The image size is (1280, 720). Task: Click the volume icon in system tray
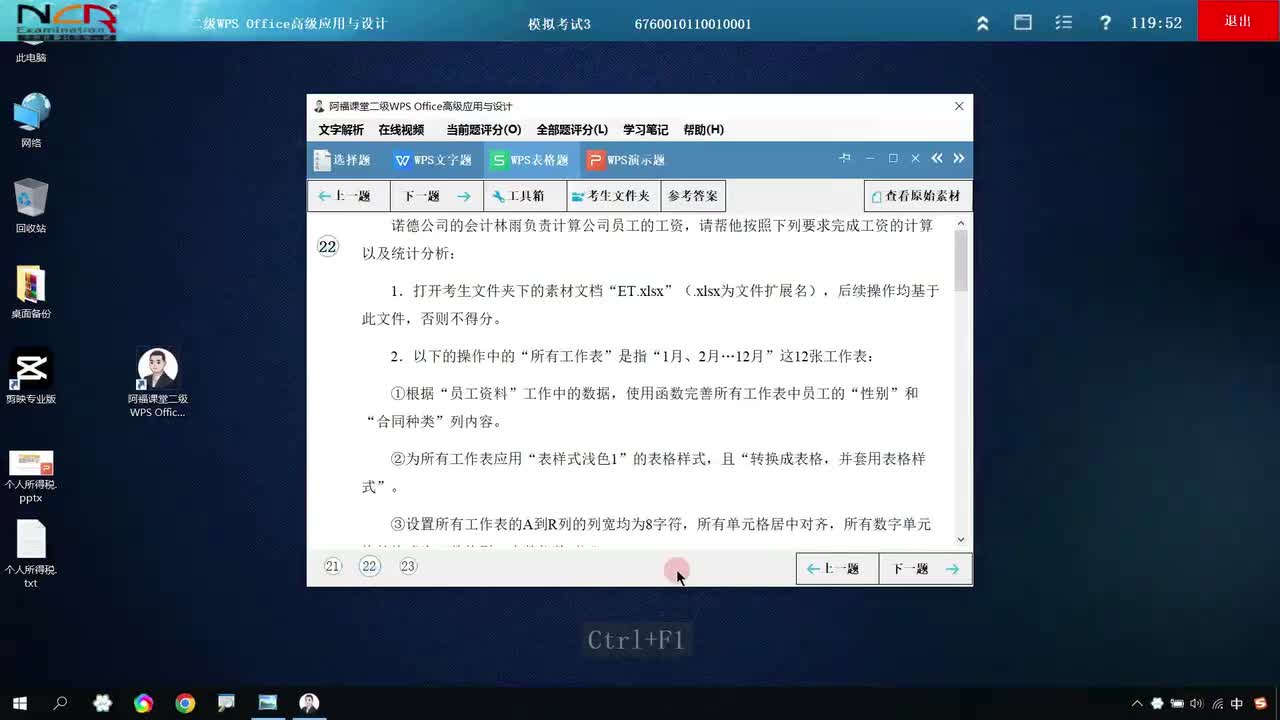pos(1196,703)
